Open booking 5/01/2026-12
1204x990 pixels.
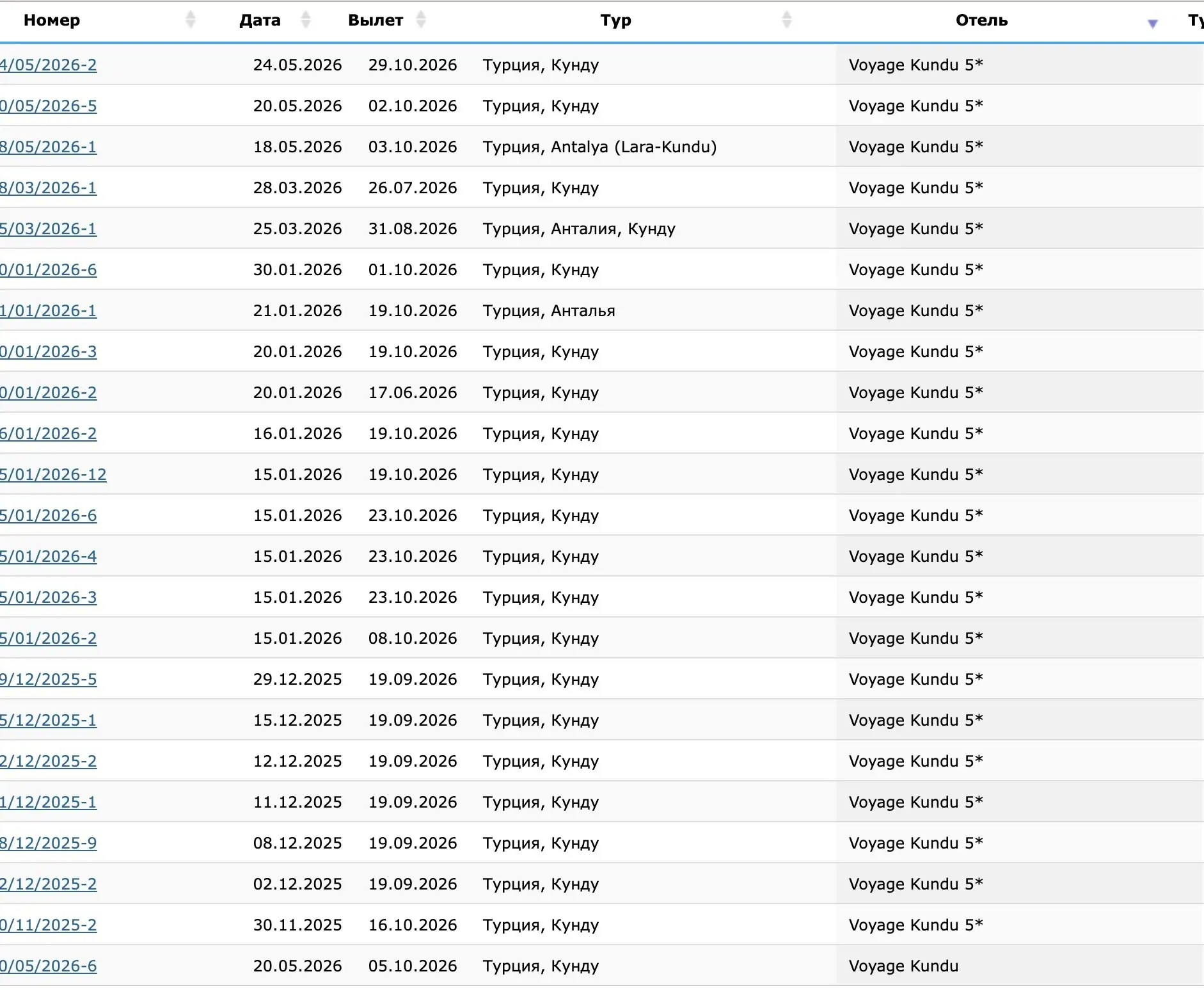tap(53, 474)
